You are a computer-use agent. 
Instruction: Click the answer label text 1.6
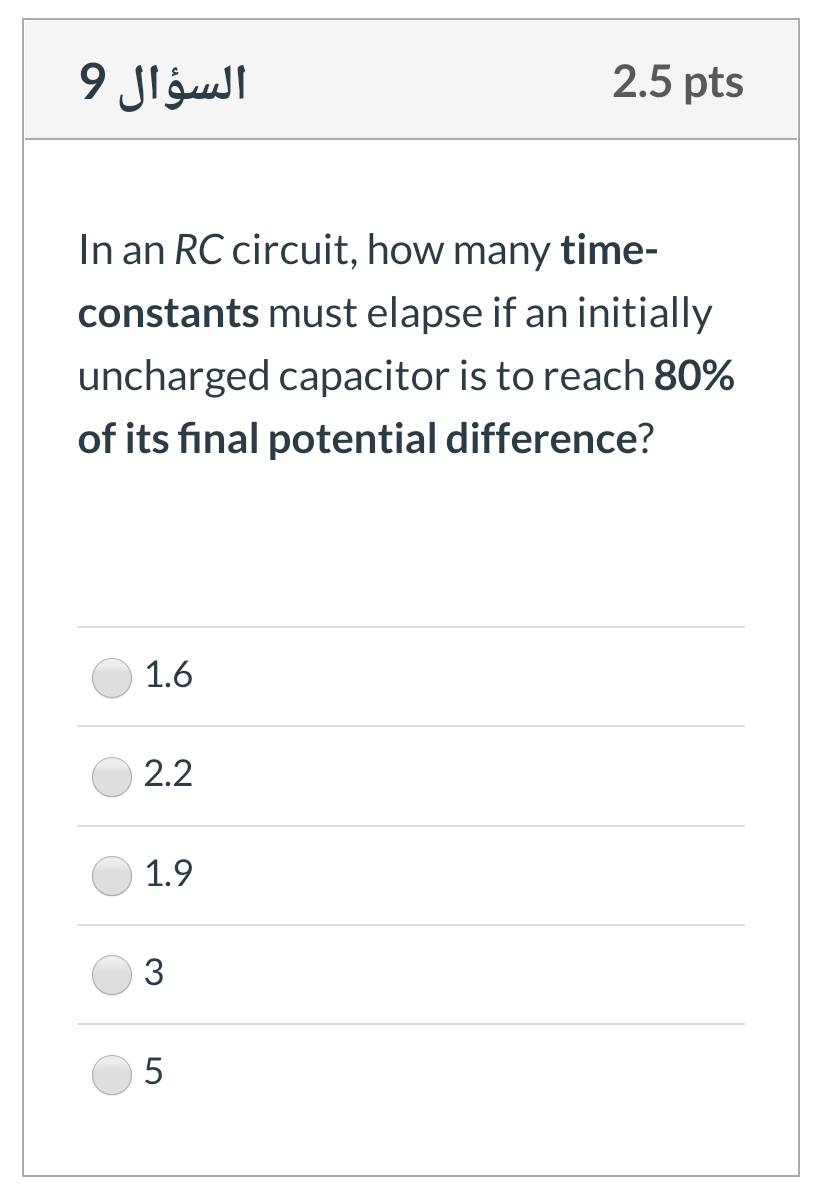(x=168, y=676)
